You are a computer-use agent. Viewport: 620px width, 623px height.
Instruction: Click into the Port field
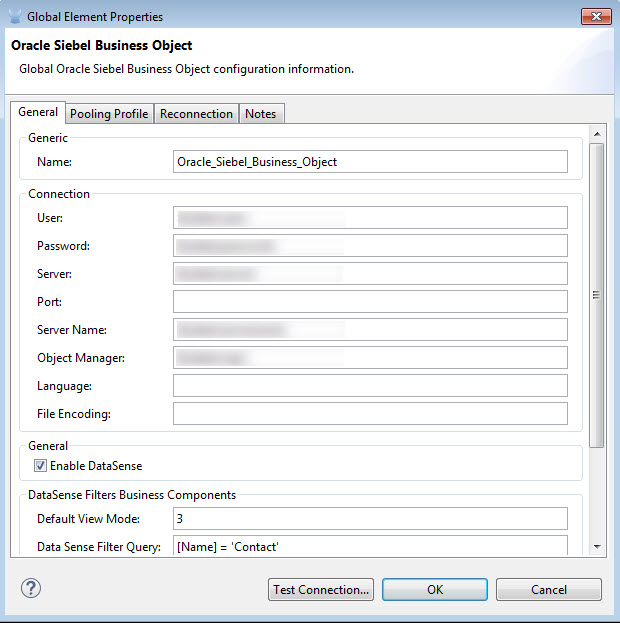[370, 302]
